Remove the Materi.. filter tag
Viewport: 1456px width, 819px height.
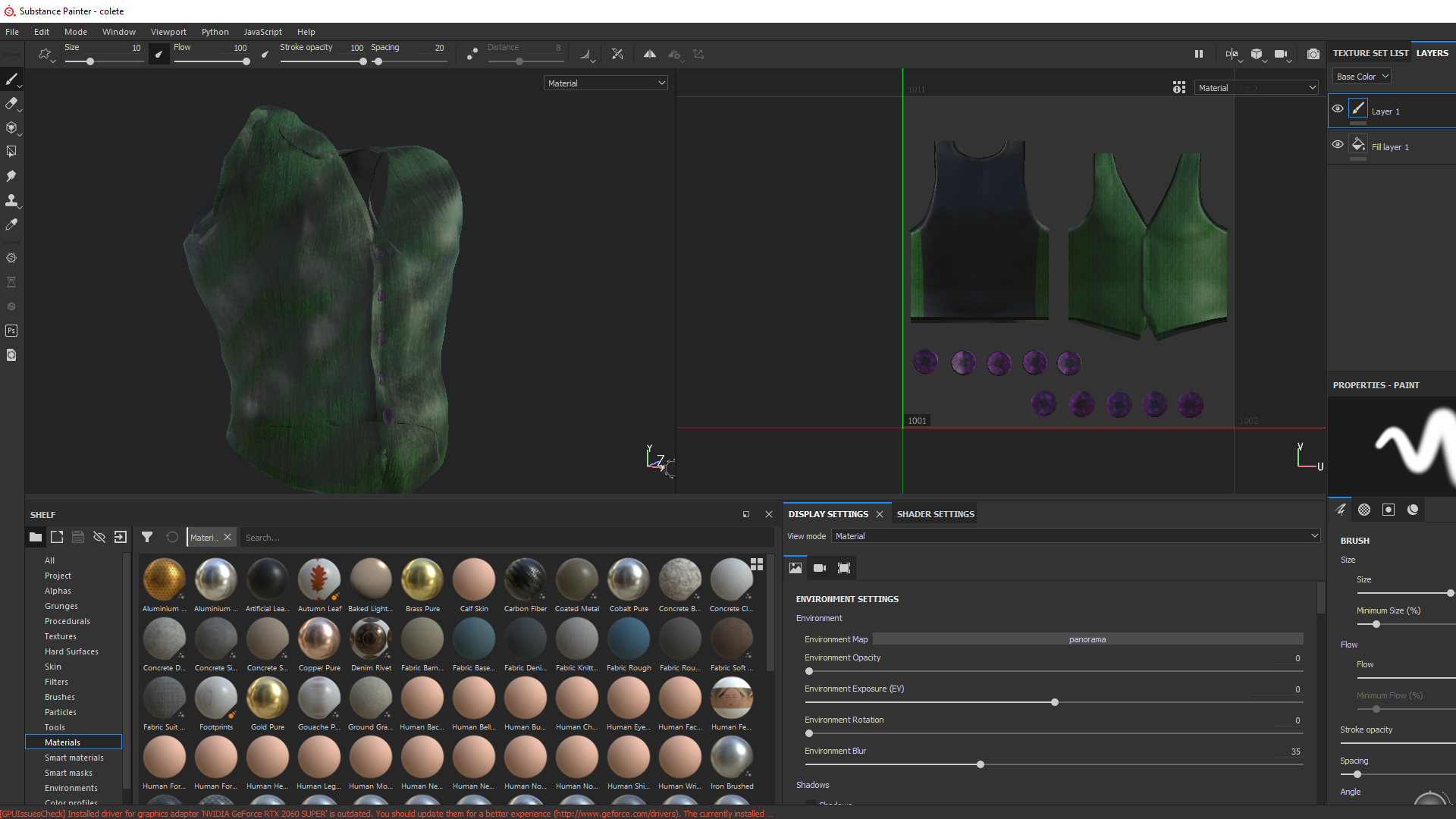(227, 537)
